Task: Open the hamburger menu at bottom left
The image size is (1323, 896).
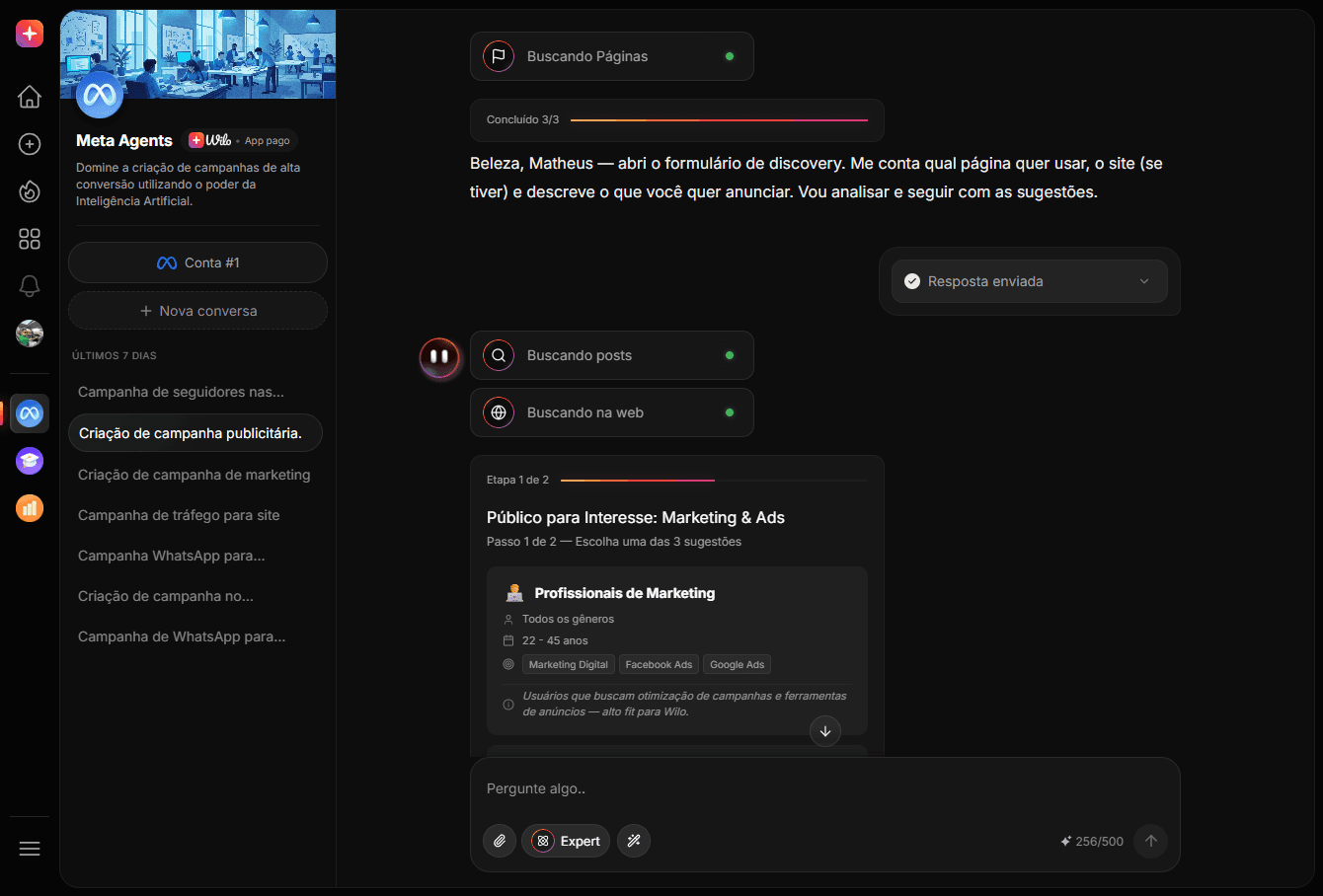Action: pos(30,849)
